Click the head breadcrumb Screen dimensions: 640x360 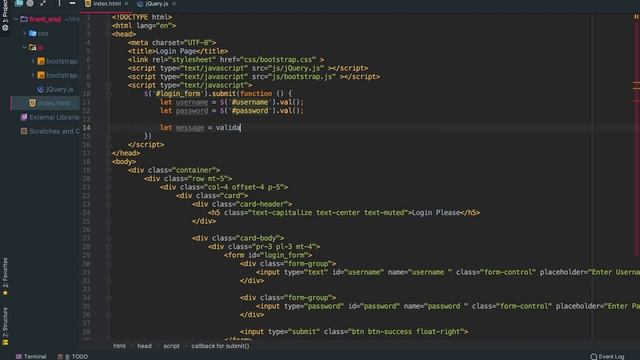pos(144,346)
